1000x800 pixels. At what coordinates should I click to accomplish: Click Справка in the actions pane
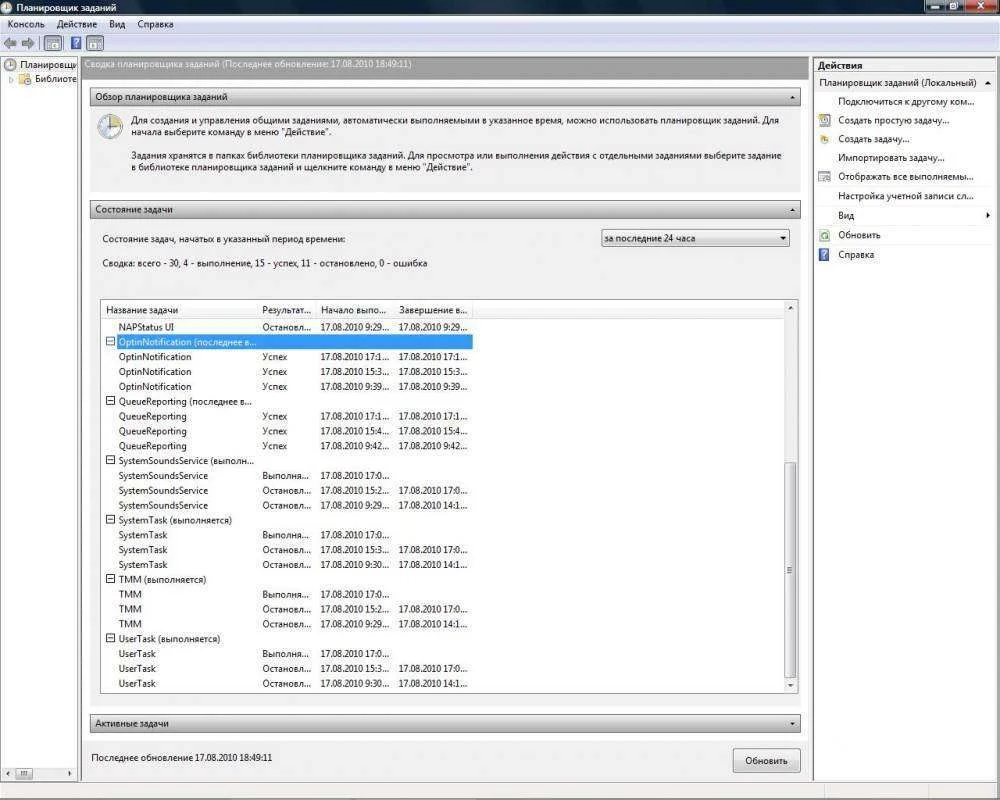pos(855,255)
